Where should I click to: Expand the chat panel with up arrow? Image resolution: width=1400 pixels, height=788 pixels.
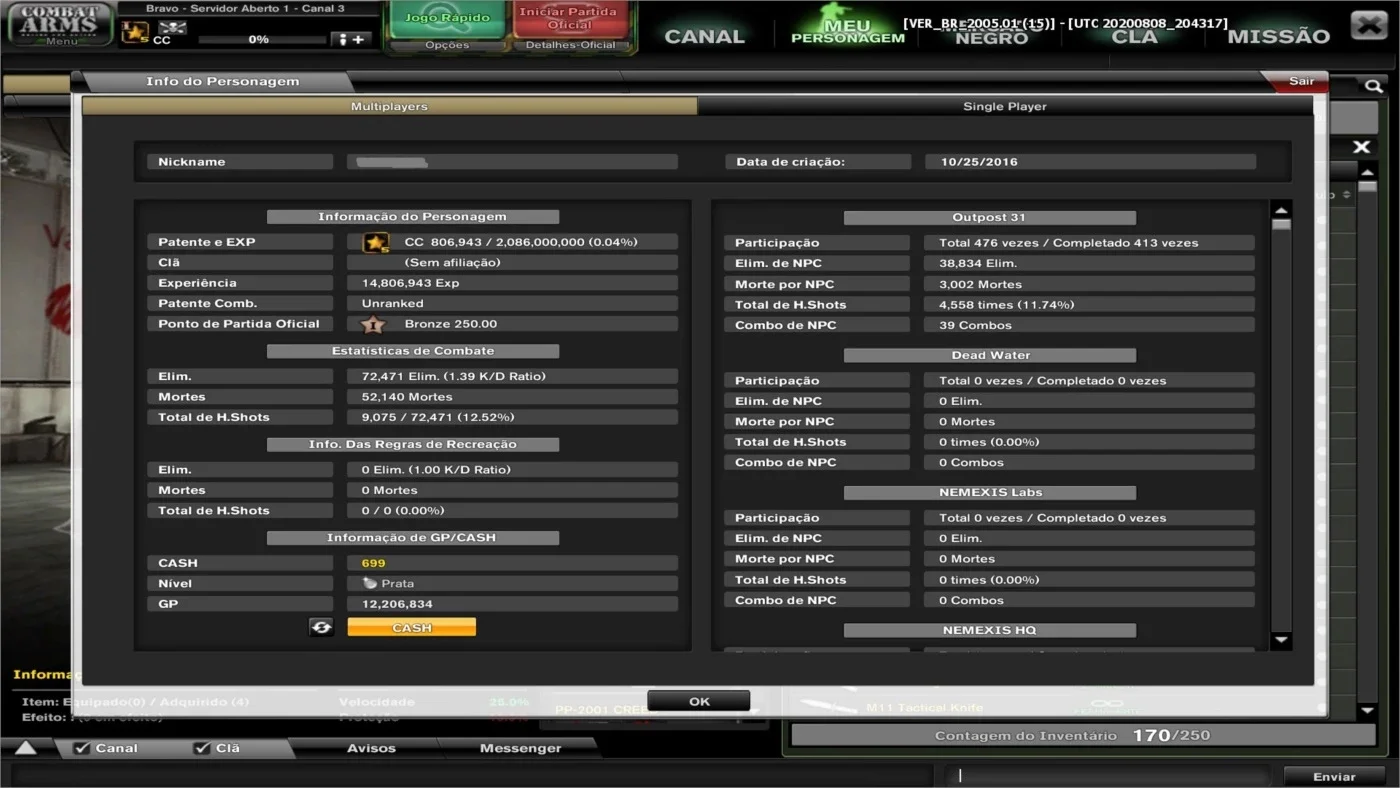(26, 748)
